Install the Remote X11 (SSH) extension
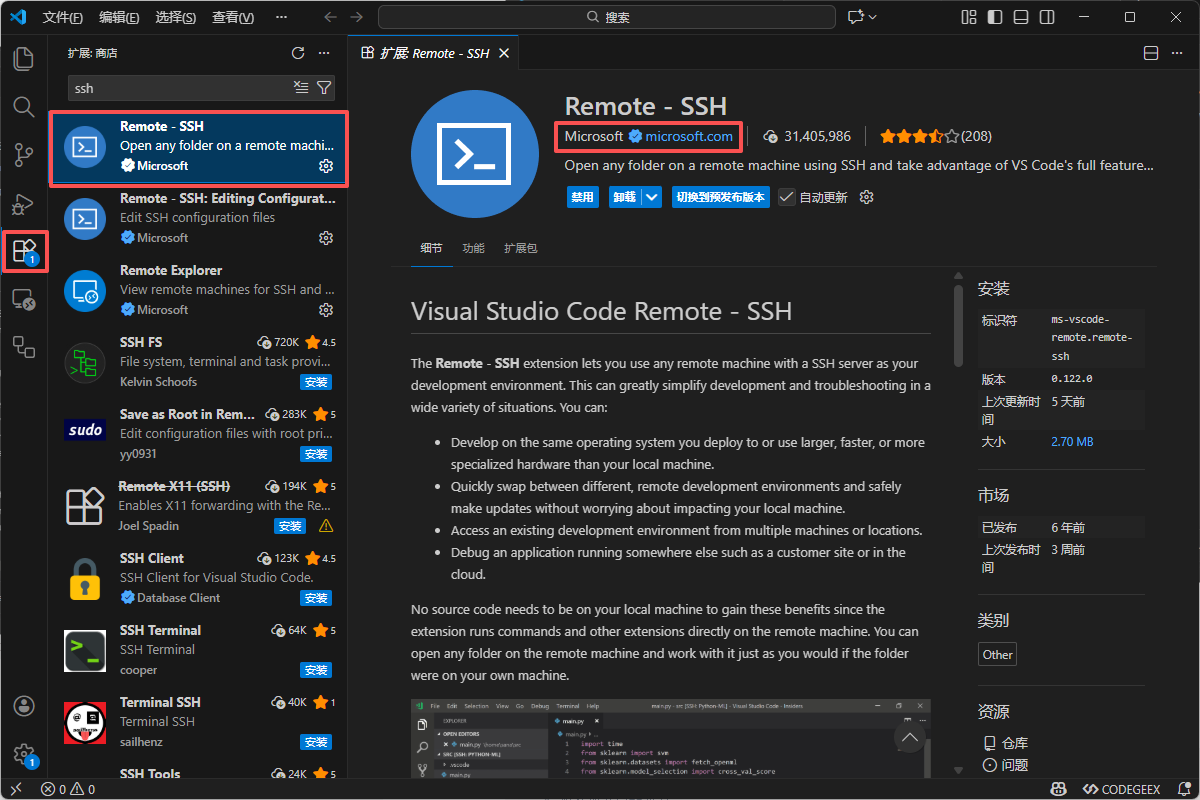 click(290, 526)
